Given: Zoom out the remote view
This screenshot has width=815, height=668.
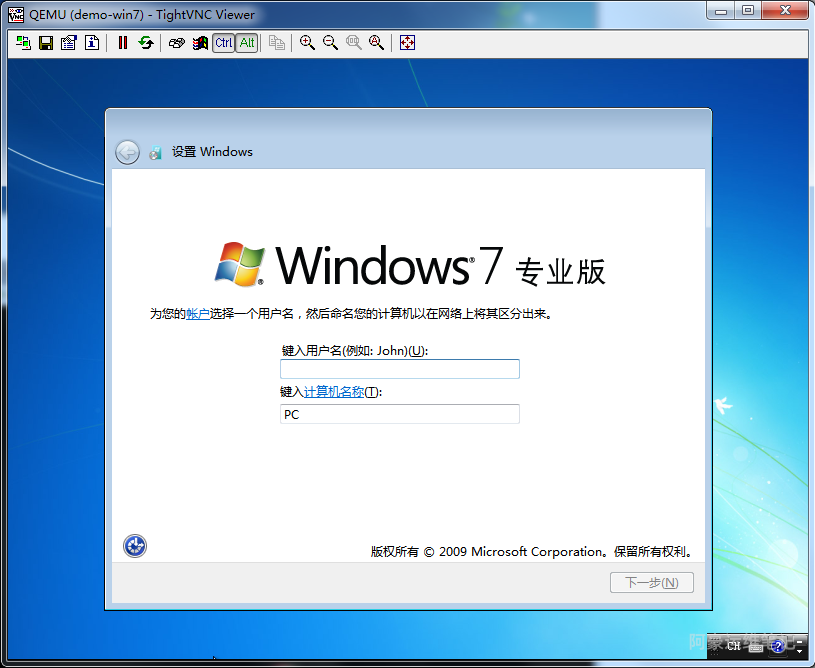Looking at the screenshot, I should coord(330,43).
